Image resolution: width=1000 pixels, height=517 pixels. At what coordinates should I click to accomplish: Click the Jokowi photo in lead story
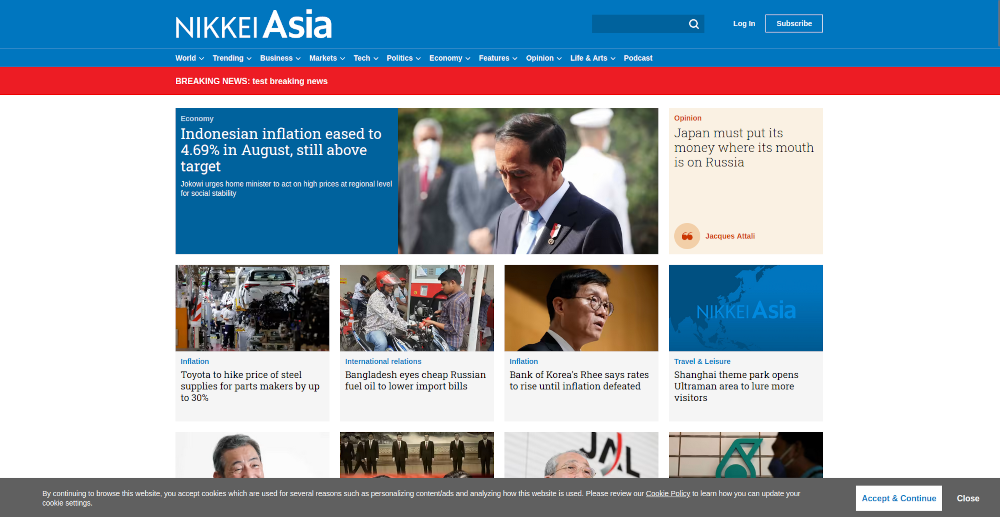[x=528, y=181]
